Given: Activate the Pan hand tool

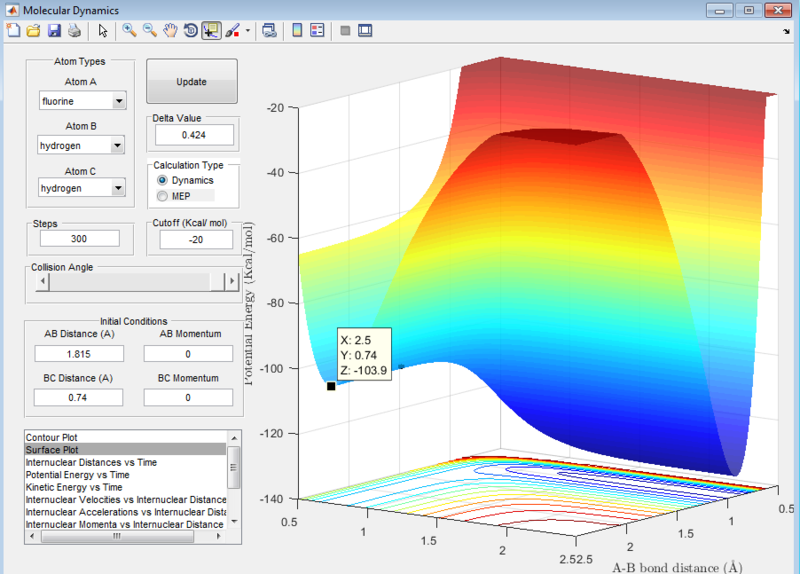Looking at the screenshot, I should tap(170, 31).
